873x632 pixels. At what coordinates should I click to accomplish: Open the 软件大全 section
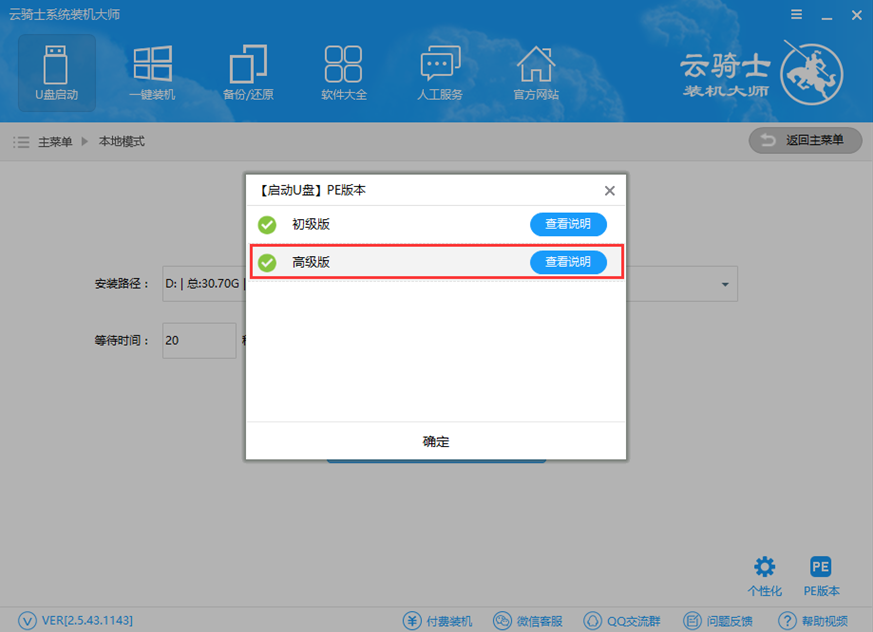tap(344, 73)
